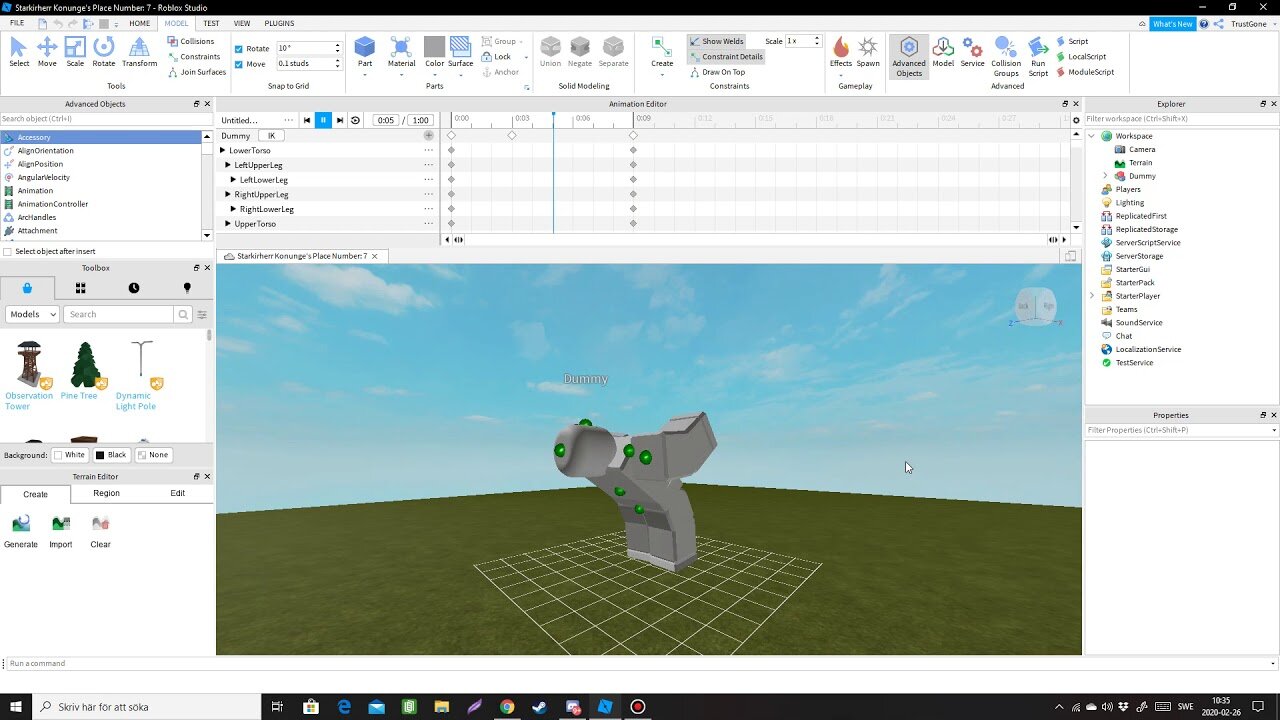
Task: Open the PLUGINS ribbon tab
Action: tap(279, 23)
